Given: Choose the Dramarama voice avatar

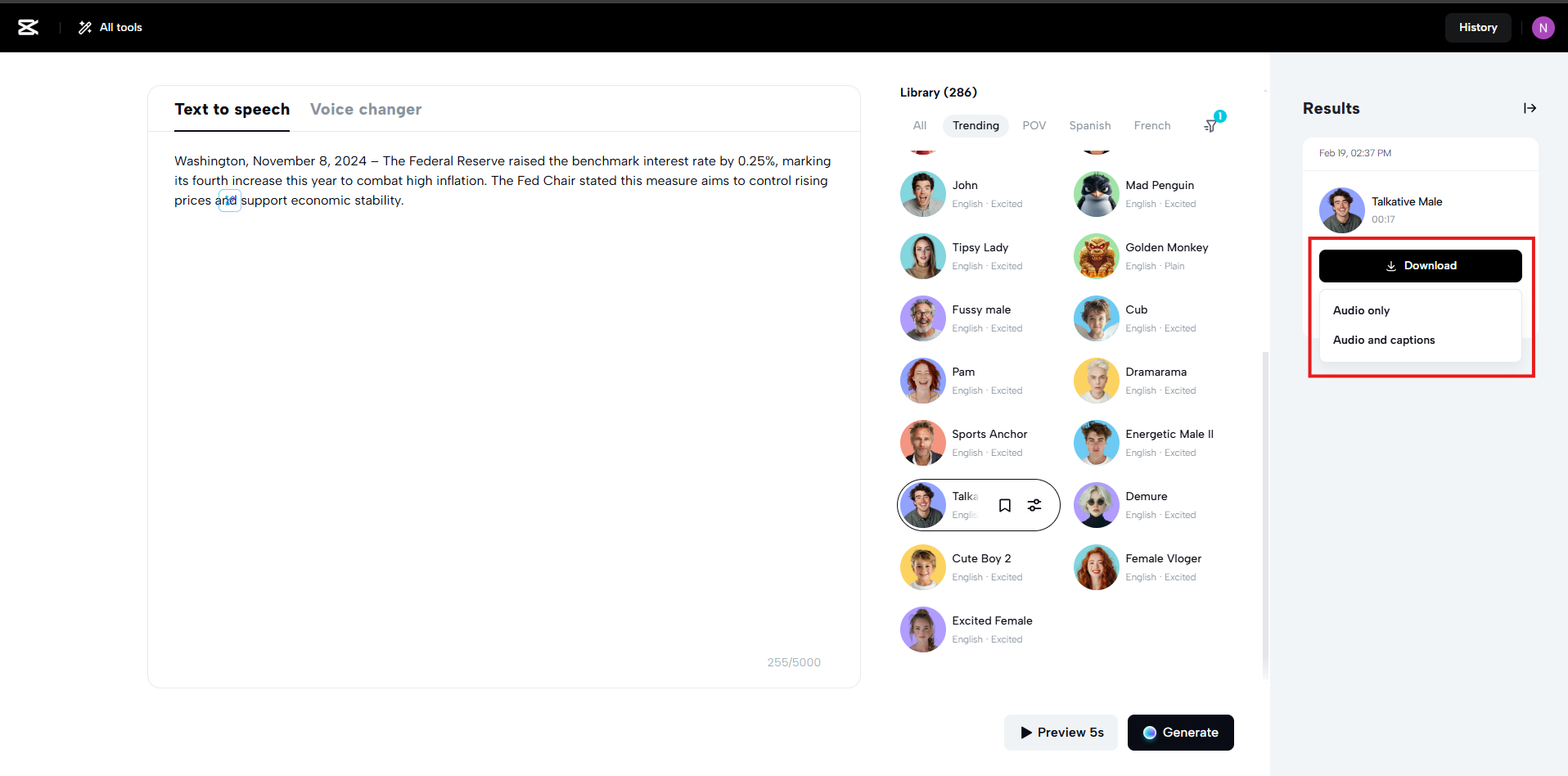Looking at the screenshot, I should pyautogui.click(x=1097, y=381).
